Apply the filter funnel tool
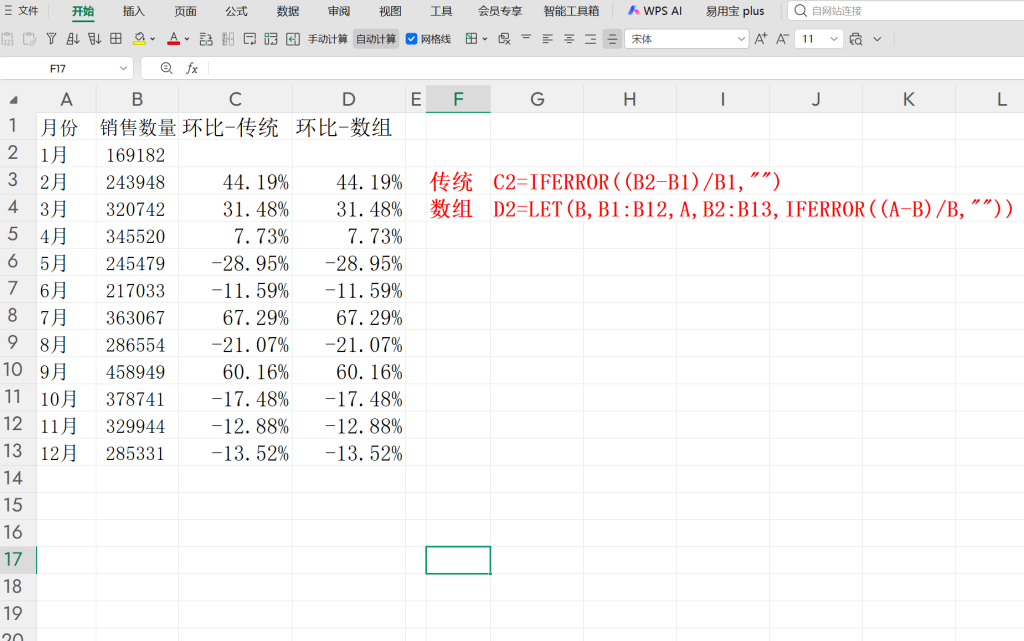This screenshot has width=1024, height=641. (x=51, y=39)
